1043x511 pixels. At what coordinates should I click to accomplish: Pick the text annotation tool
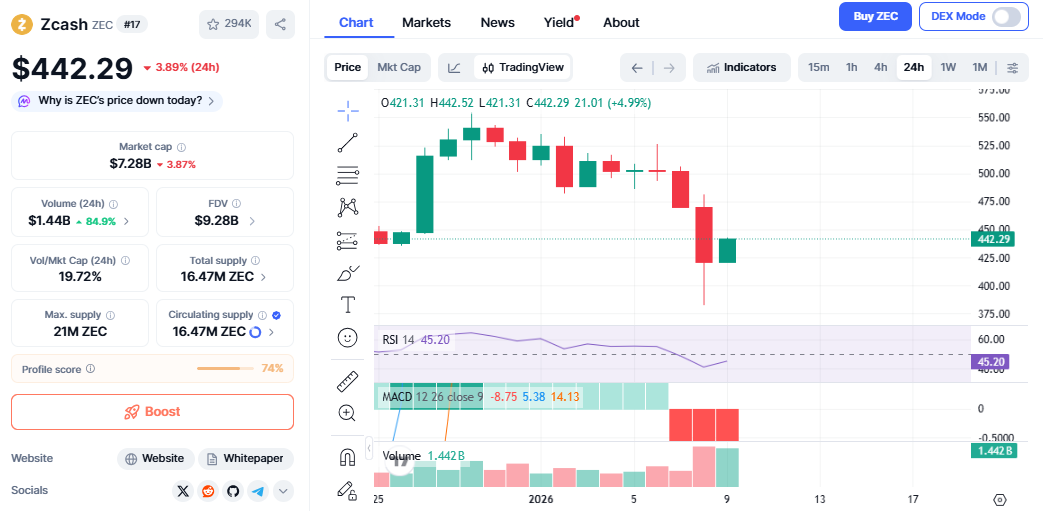click(x=348, y=305)
